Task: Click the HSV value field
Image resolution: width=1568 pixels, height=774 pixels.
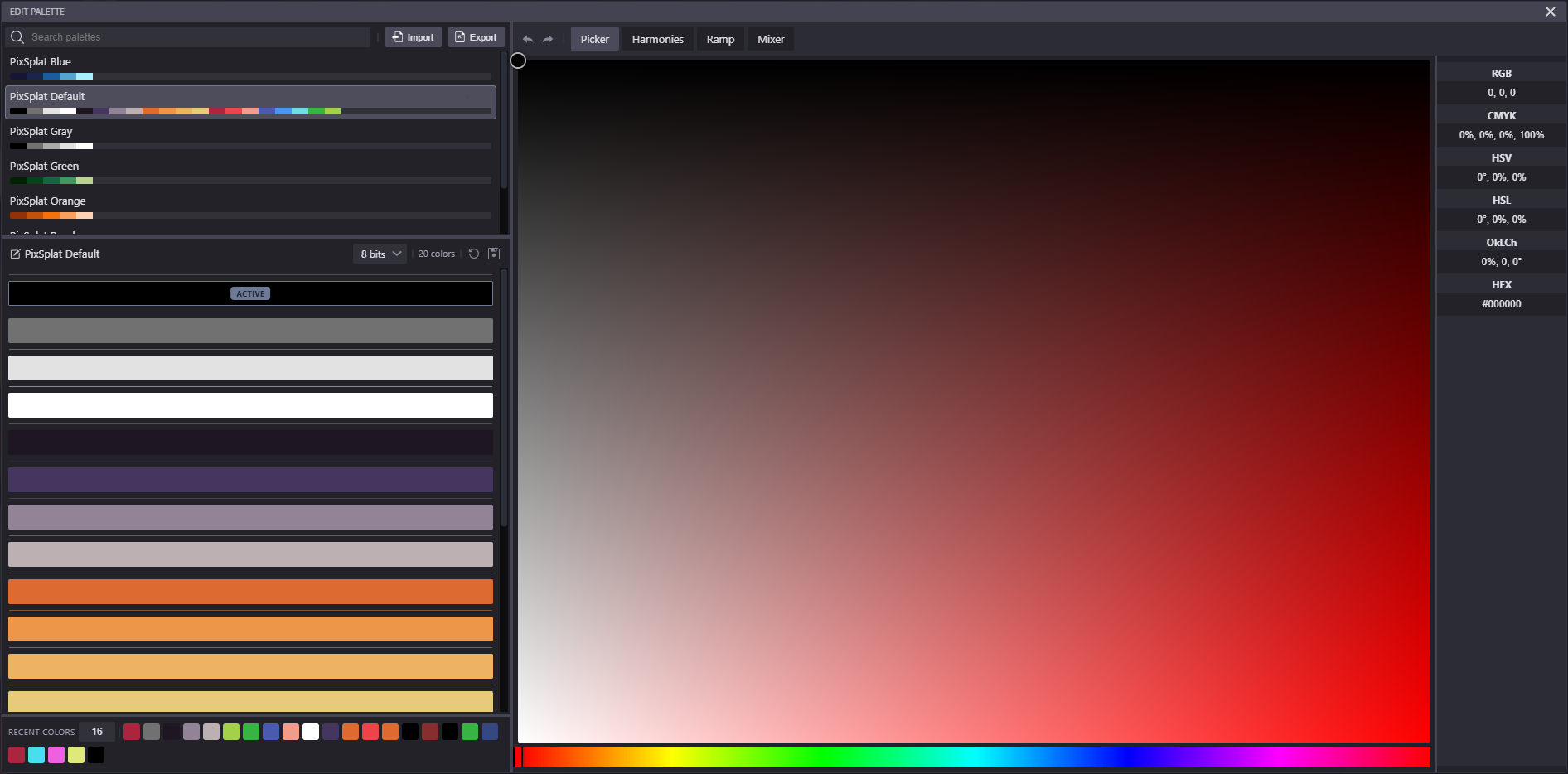Action: tap(1502, 177)
